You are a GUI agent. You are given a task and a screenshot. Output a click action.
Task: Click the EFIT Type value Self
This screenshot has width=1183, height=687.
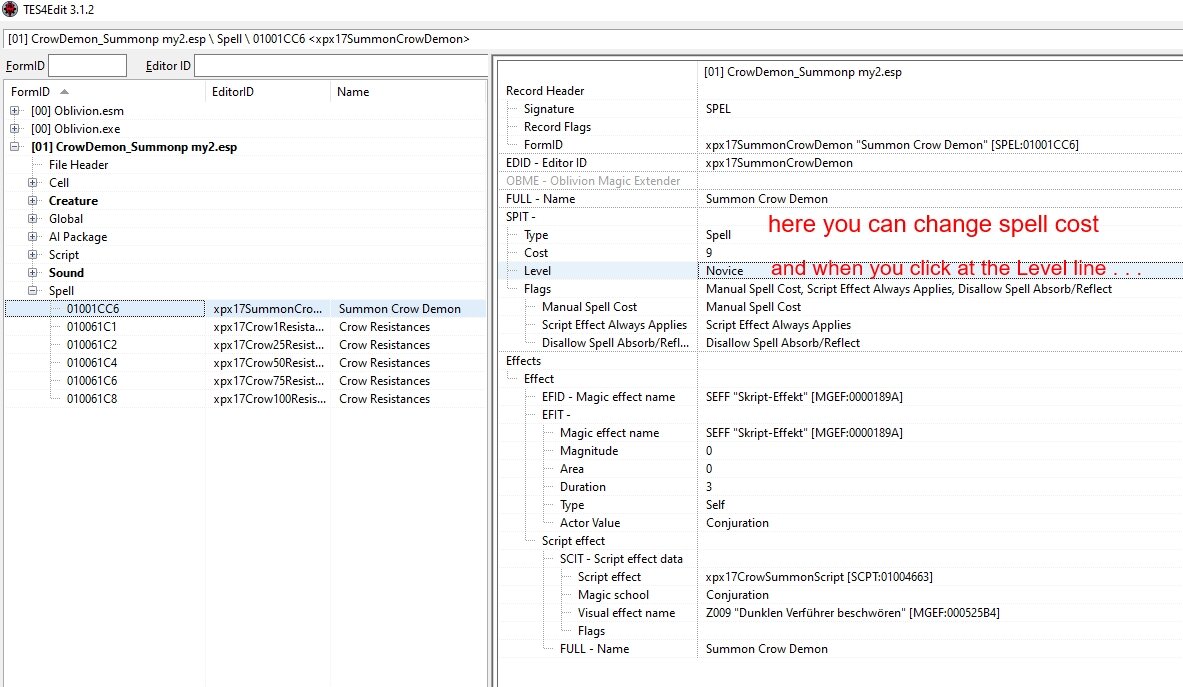pyautogui.click(x=715, y=505)
